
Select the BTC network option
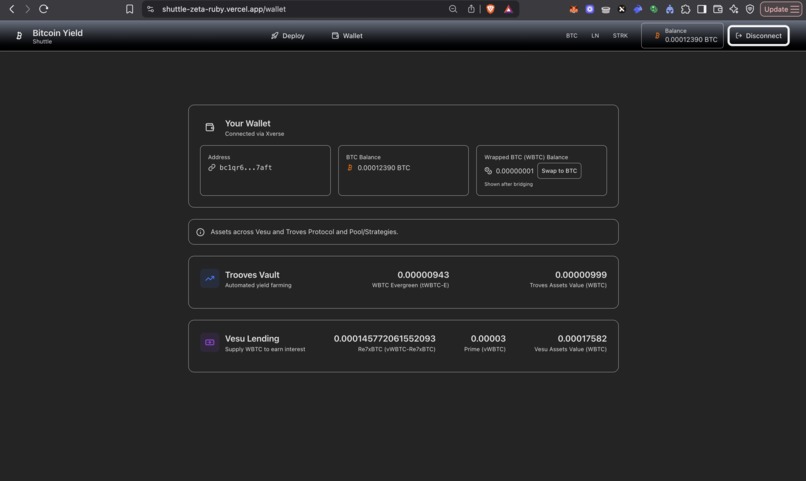click(572, 35)
